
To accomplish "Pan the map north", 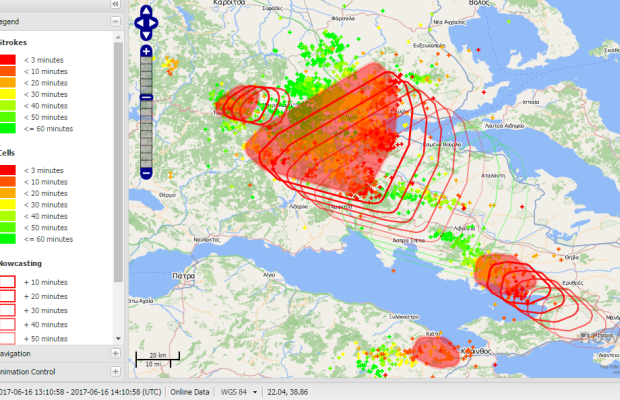I will (146, 10).
